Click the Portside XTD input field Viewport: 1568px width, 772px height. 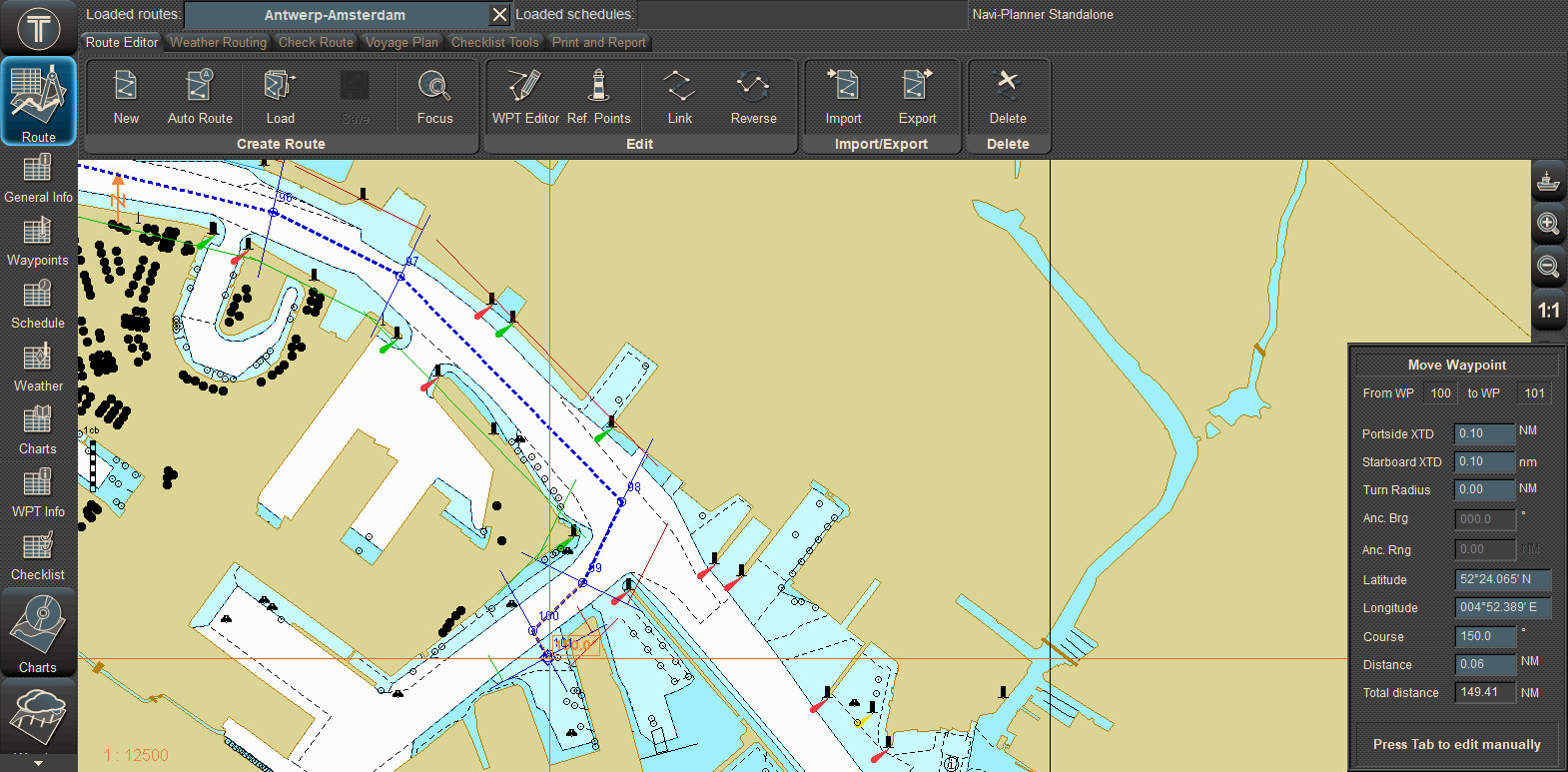point(1484,433)
